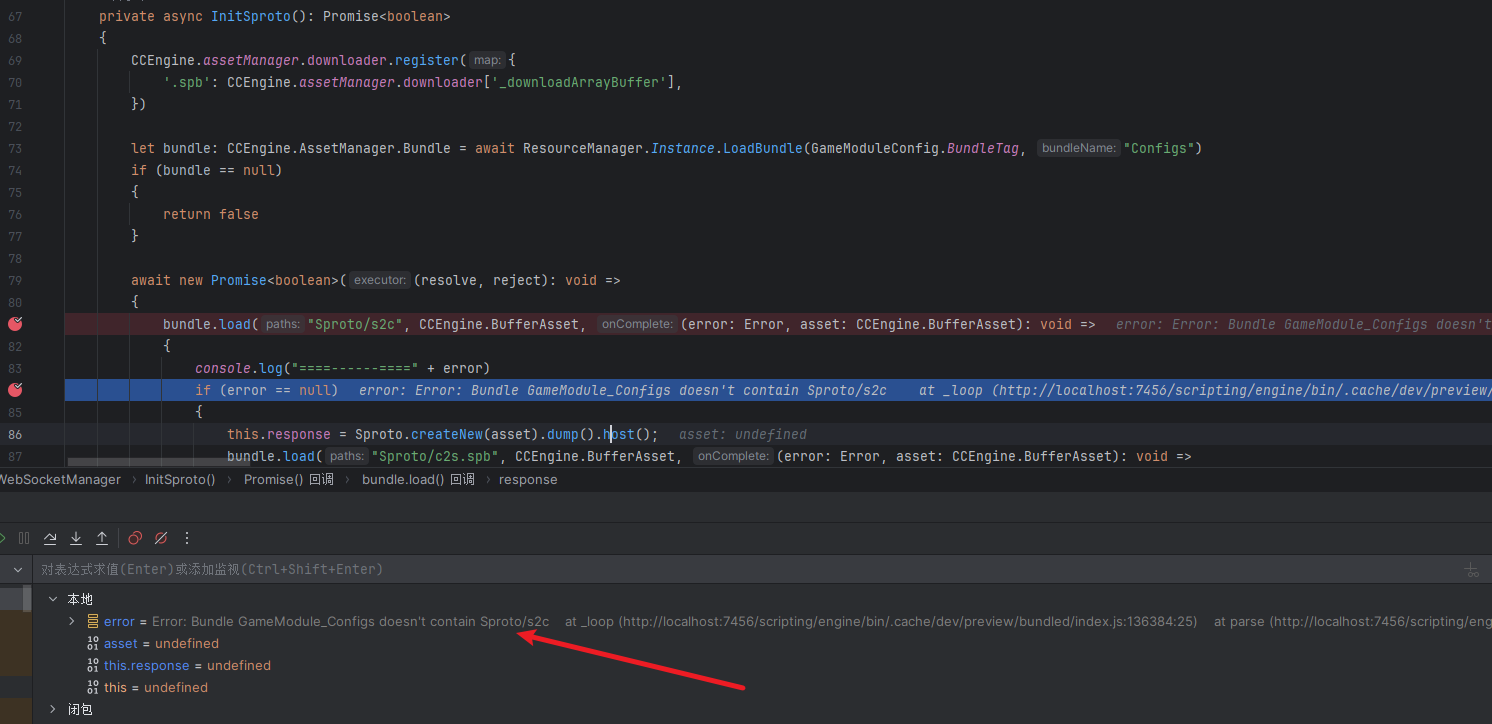Click line number 86 in the gutter

click(15, 434)
